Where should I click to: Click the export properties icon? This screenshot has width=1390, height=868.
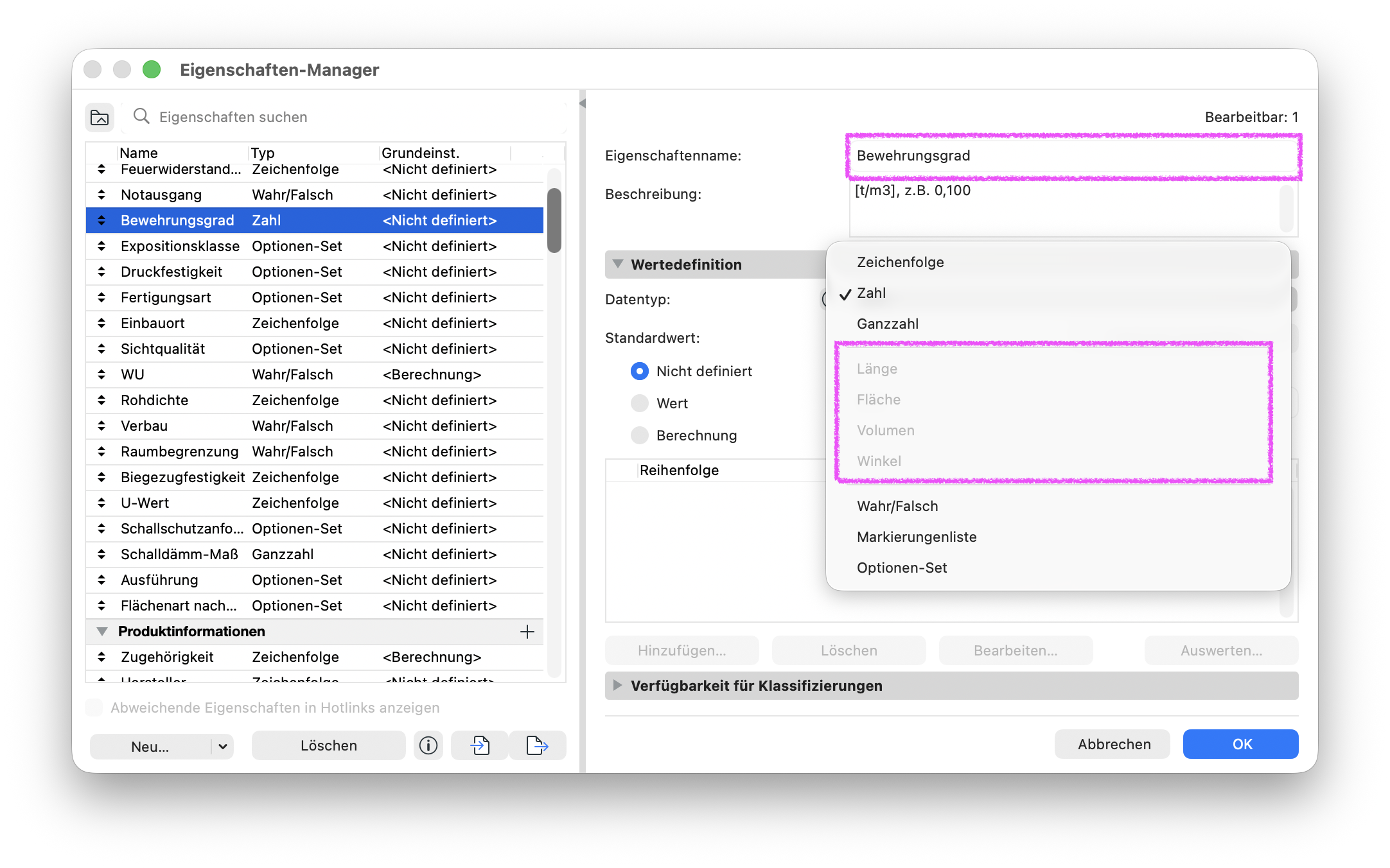coord(537,745)
